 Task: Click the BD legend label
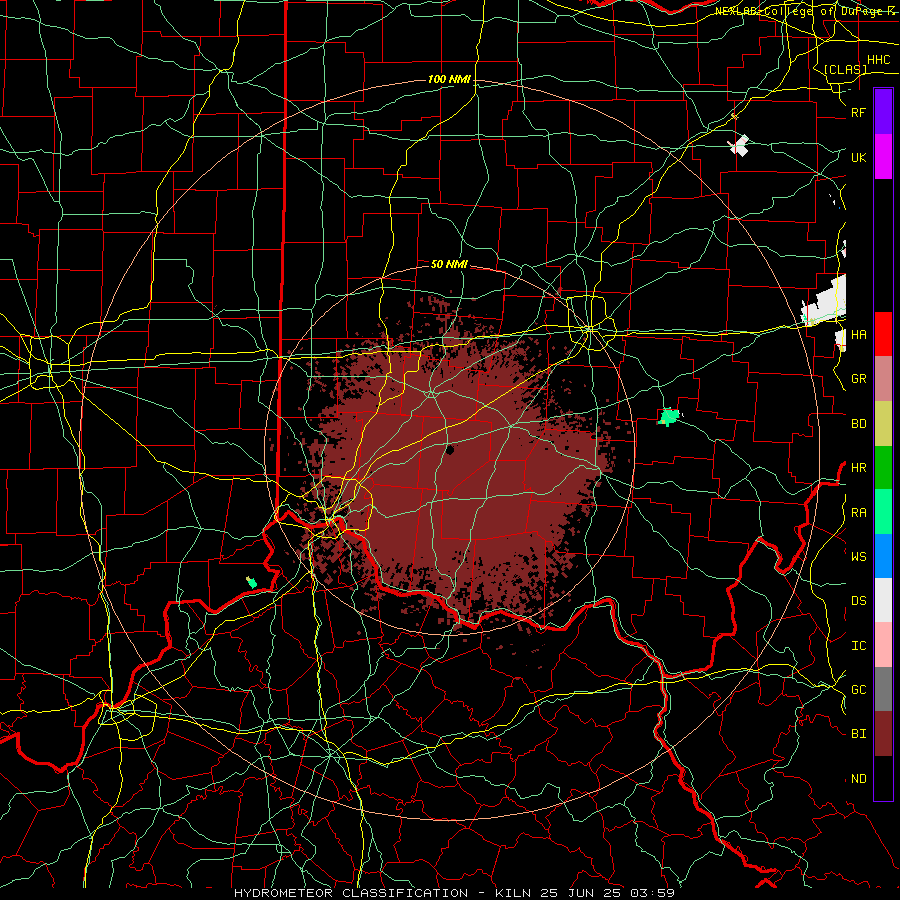(858, 424)
